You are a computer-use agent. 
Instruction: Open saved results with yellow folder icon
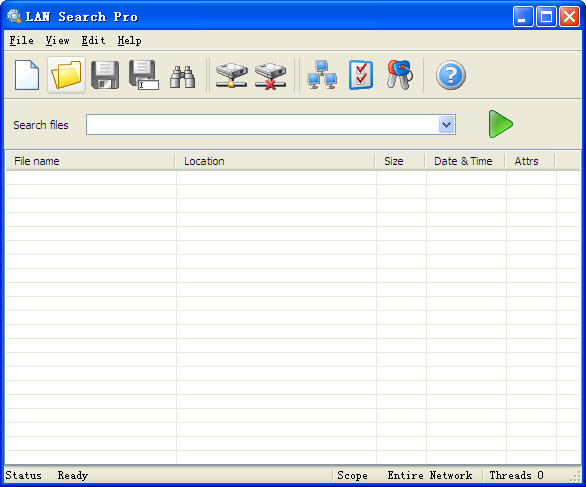tap(66, 75)
